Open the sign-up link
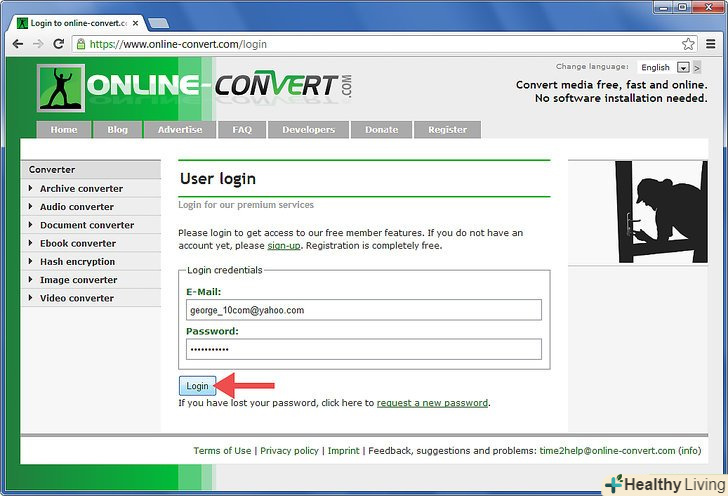Viewport: 728px width, 496px height. point(284,246)
